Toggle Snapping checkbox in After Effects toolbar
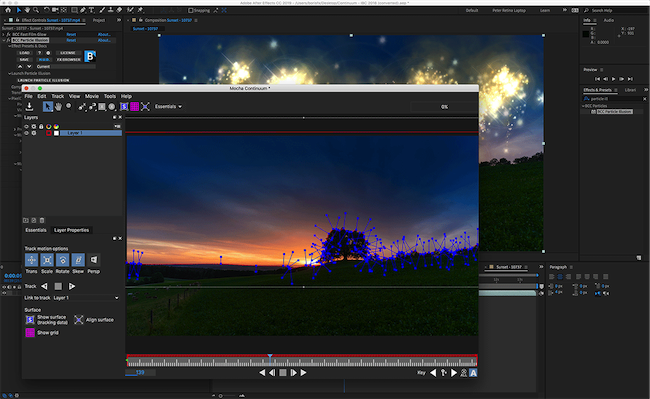 [191, 10]
